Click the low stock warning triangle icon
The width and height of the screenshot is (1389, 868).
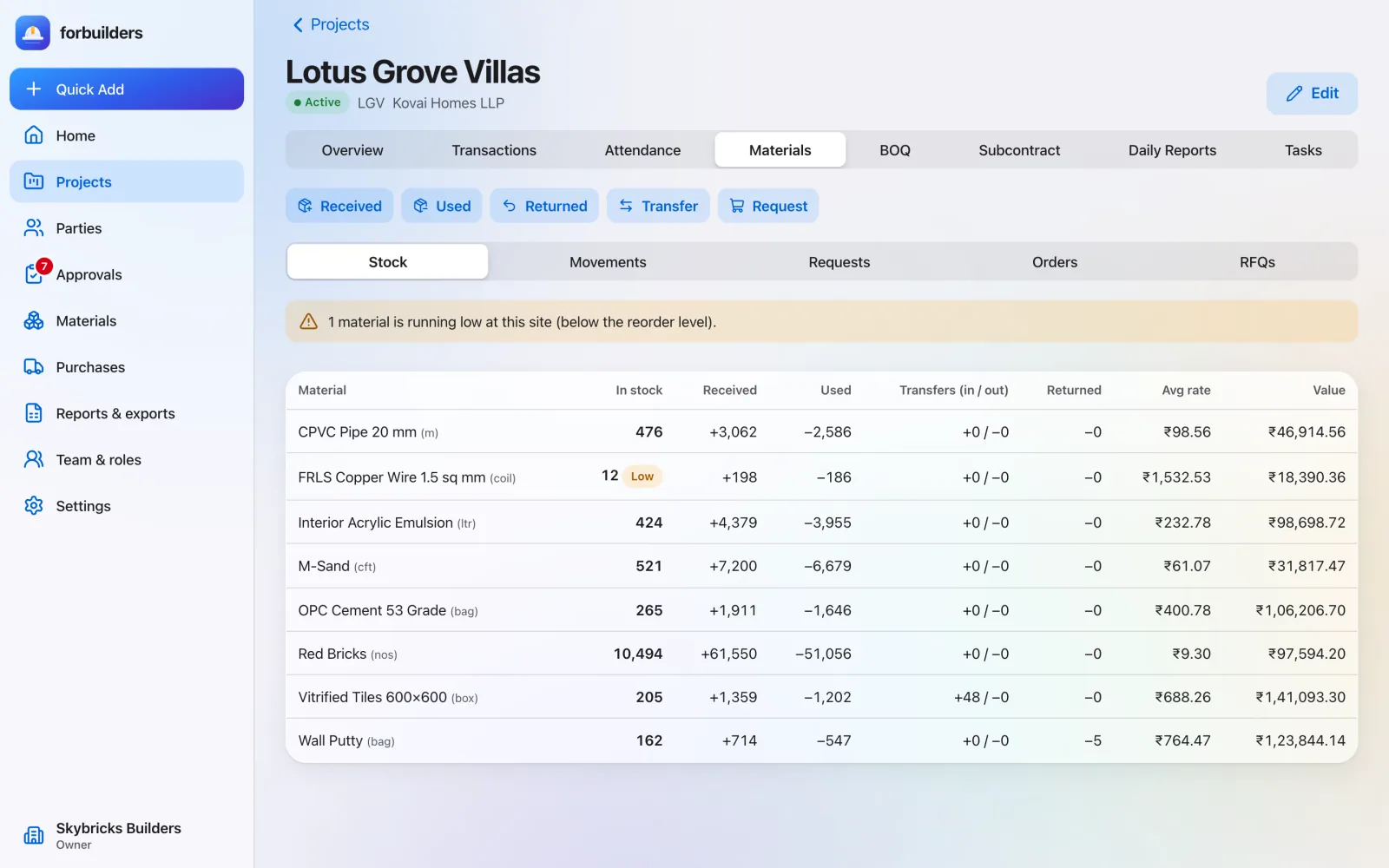click(308, 322)
